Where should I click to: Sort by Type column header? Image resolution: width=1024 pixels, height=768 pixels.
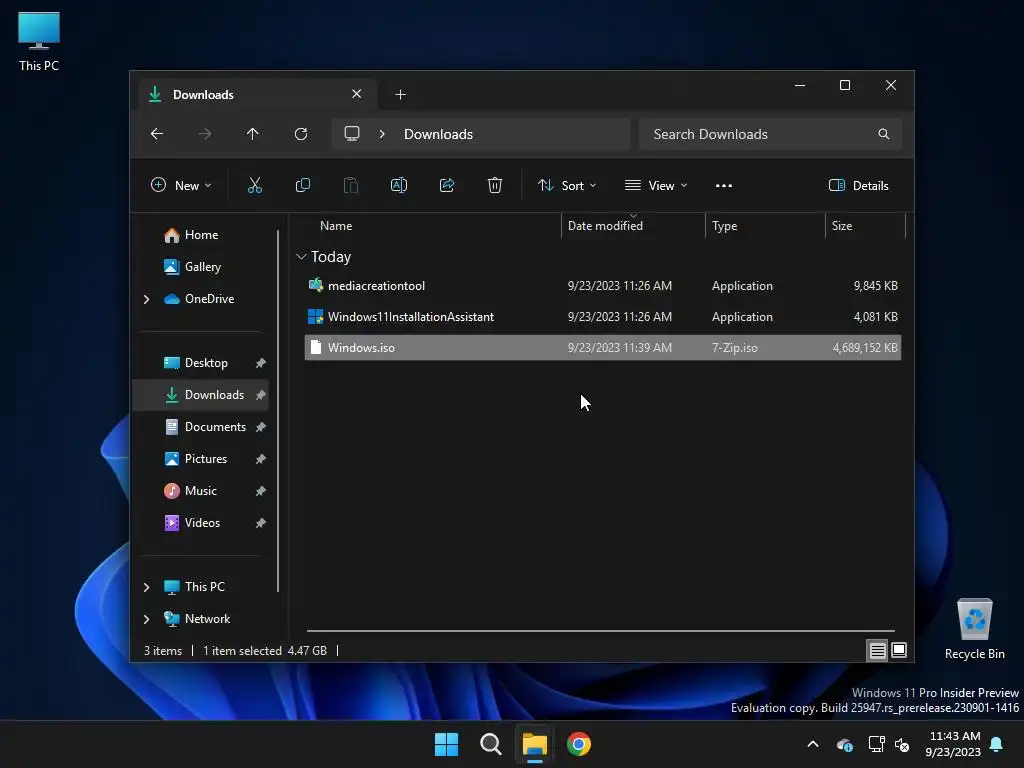click(724, 226)
